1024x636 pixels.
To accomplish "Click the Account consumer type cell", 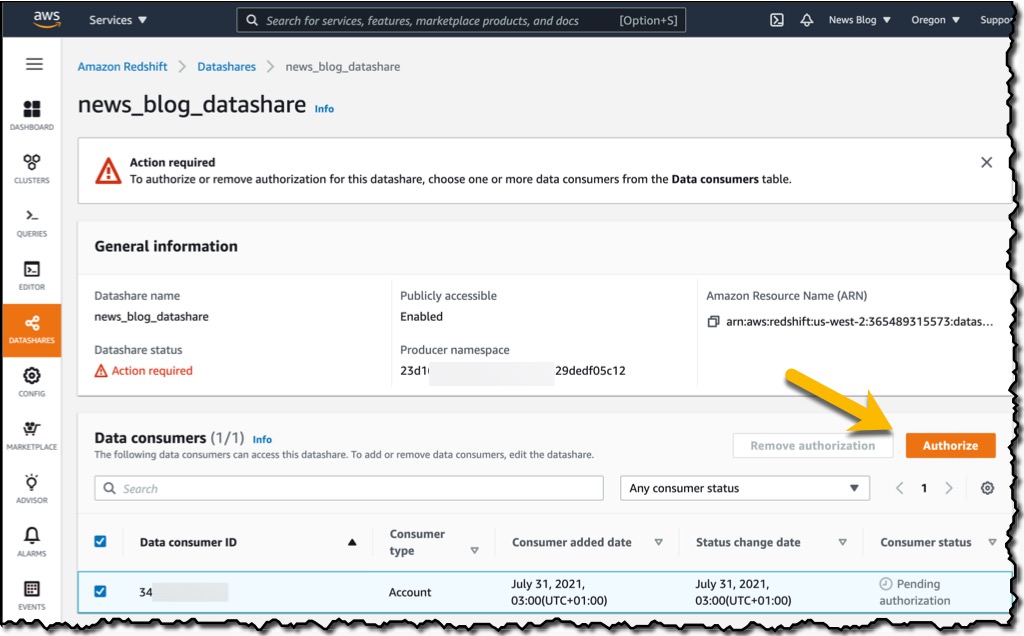I will [409, 592].
